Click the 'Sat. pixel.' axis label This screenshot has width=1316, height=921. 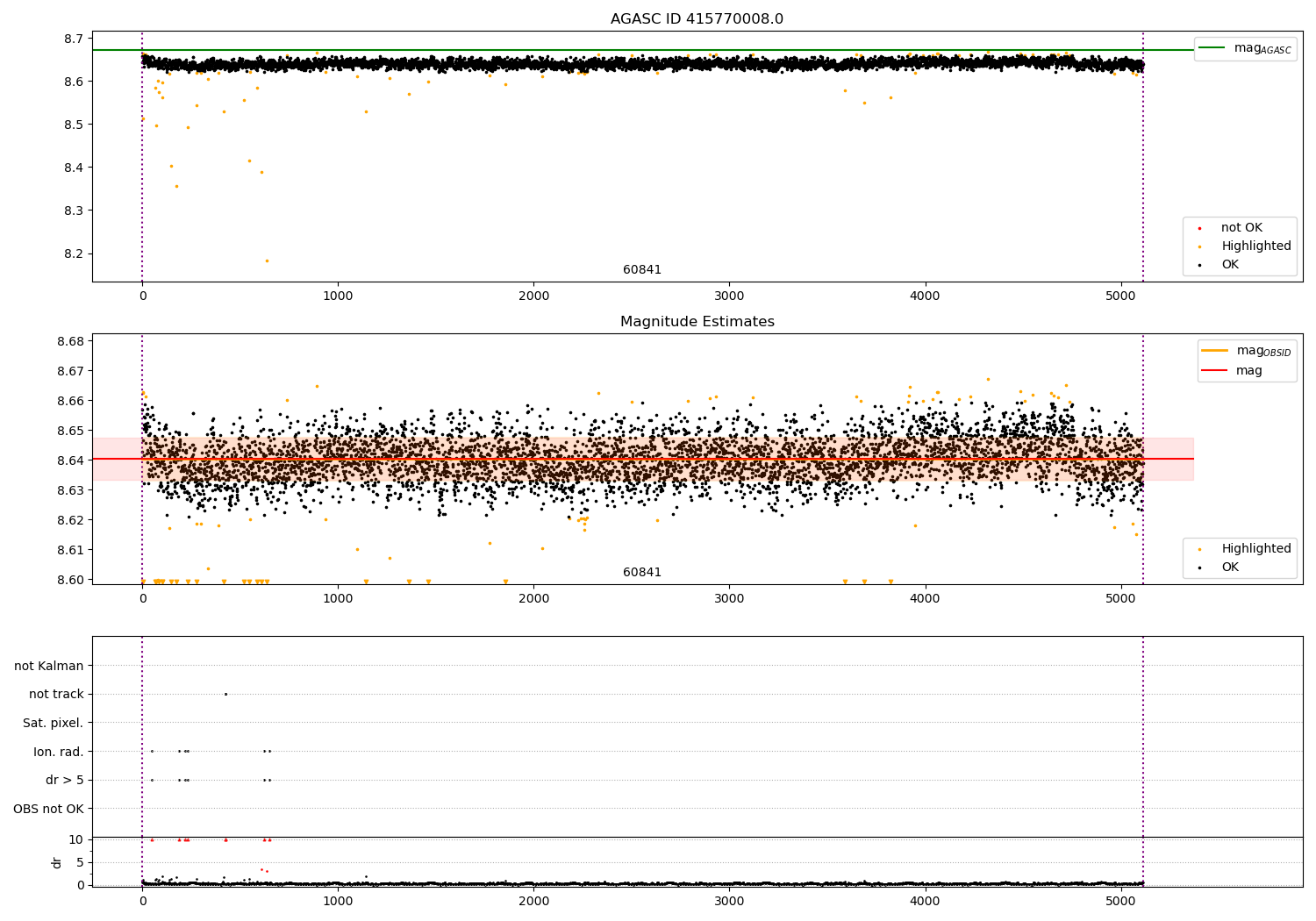(54, 724)
